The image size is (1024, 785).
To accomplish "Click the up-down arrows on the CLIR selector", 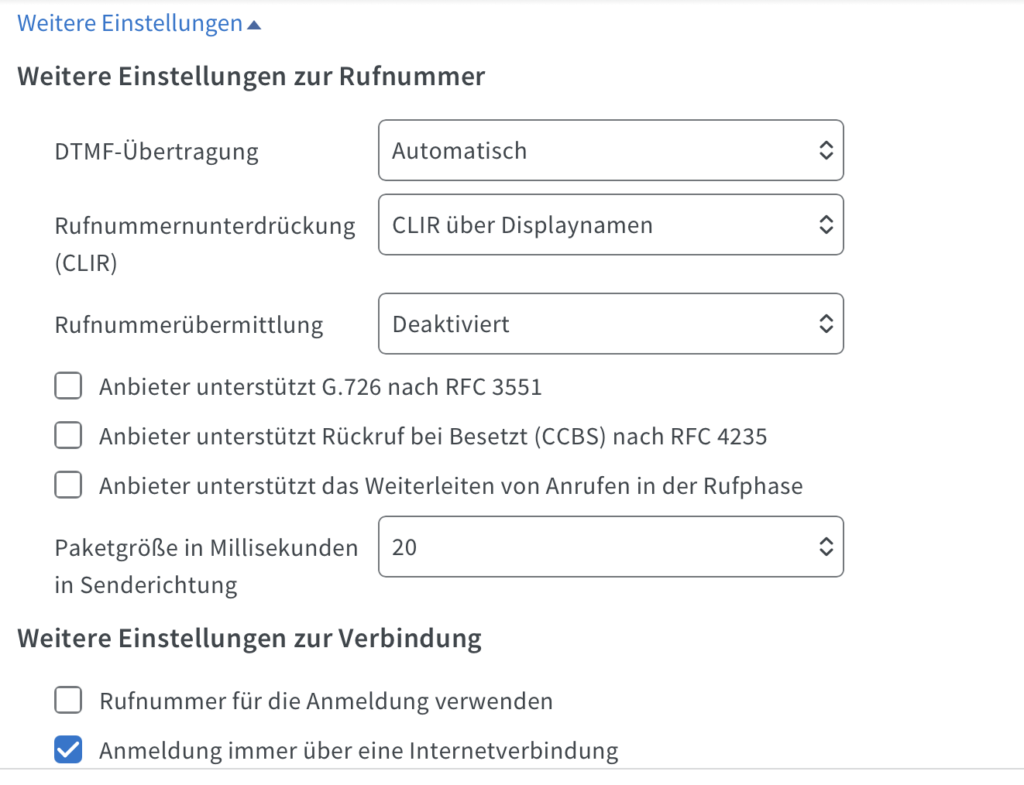I will (x=825, y=225).
